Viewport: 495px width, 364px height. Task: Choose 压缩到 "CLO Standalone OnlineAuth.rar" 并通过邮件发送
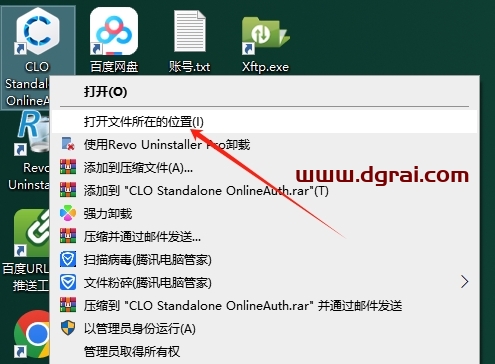(x=265, y=306)
